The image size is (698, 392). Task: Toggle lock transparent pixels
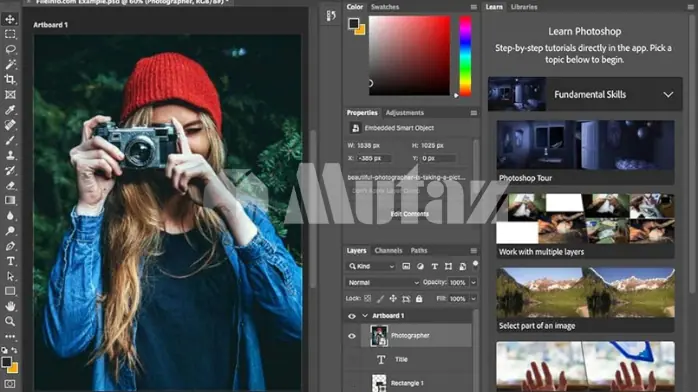pyautogui.click(x=368, y=299)
